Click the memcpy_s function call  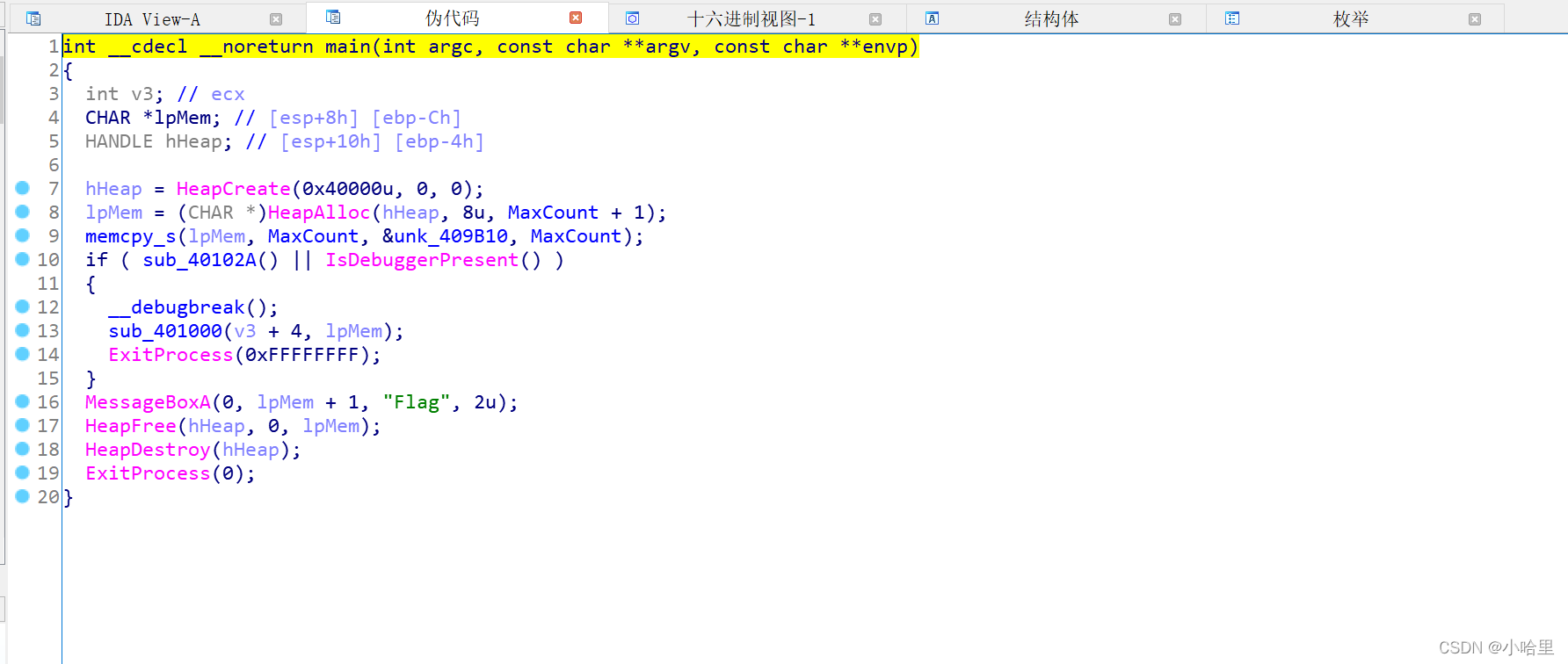(x=131, y=236)
